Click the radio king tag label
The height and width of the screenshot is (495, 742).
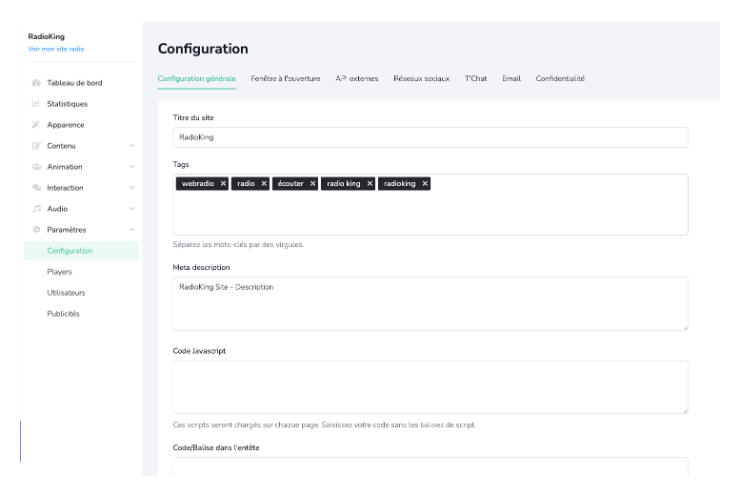(344, 184)
